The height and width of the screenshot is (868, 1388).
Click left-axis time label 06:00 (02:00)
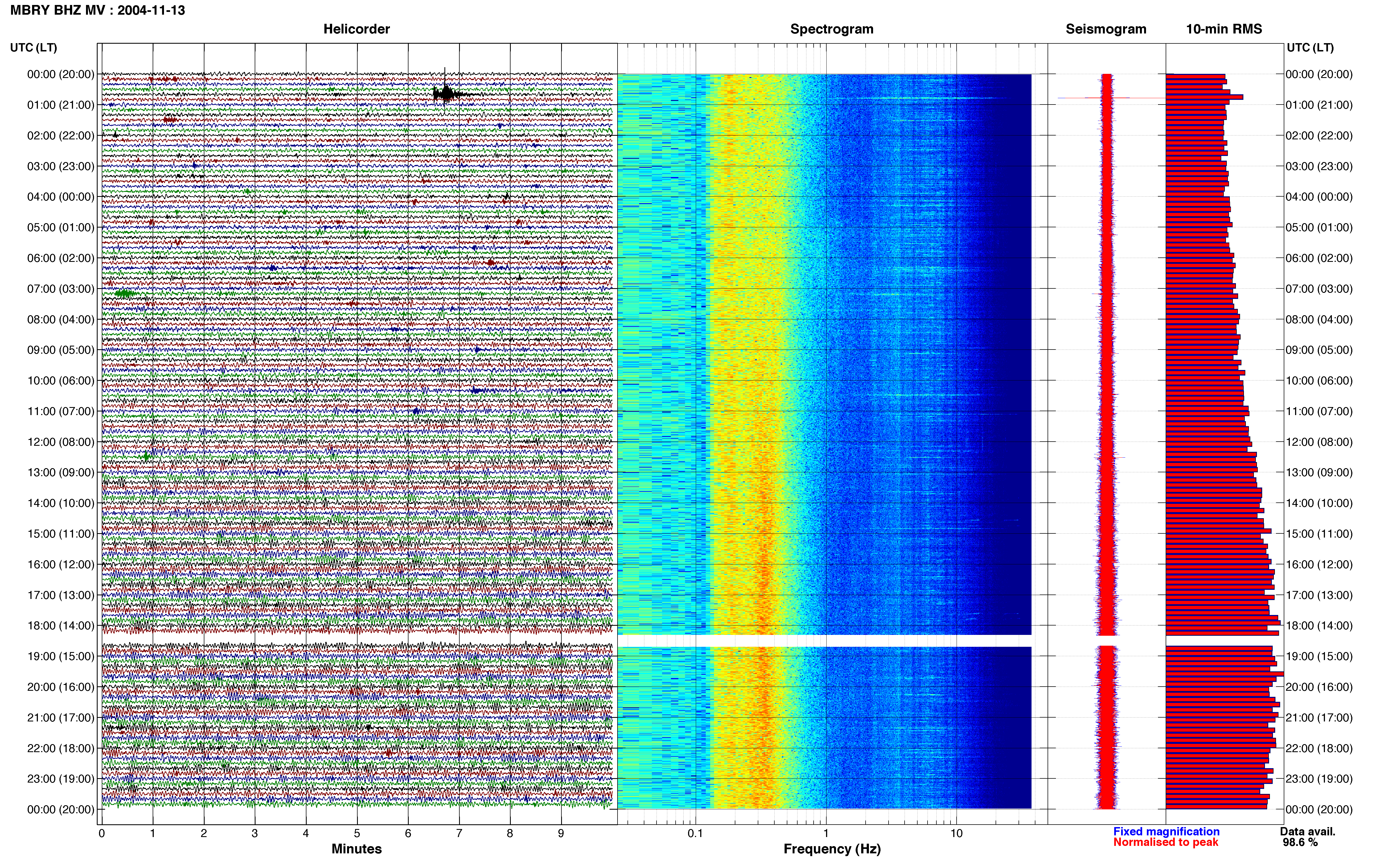[60, 258]
